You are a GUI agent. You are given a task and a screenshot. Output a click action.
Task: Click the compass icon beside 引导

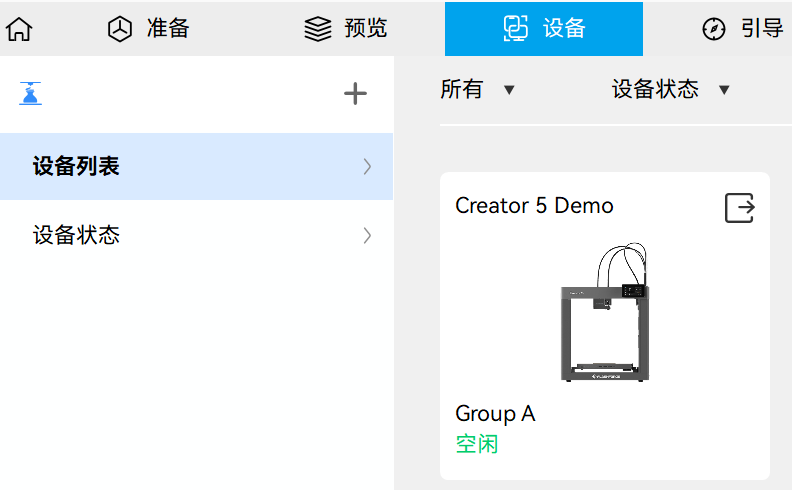coord(714,29)
